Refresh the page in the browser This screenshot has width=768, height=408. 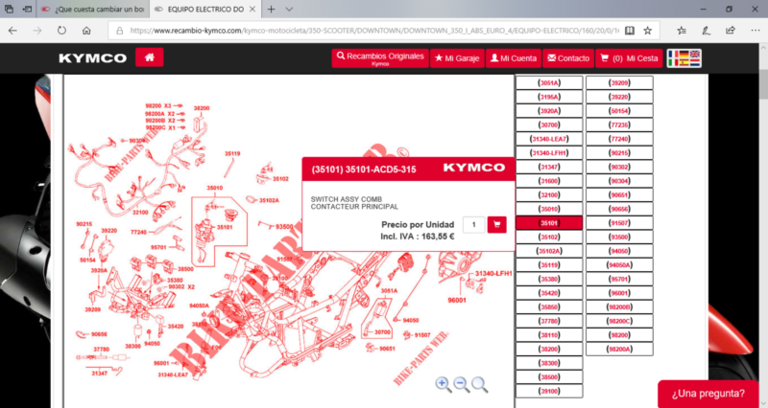tap(63, 31)
